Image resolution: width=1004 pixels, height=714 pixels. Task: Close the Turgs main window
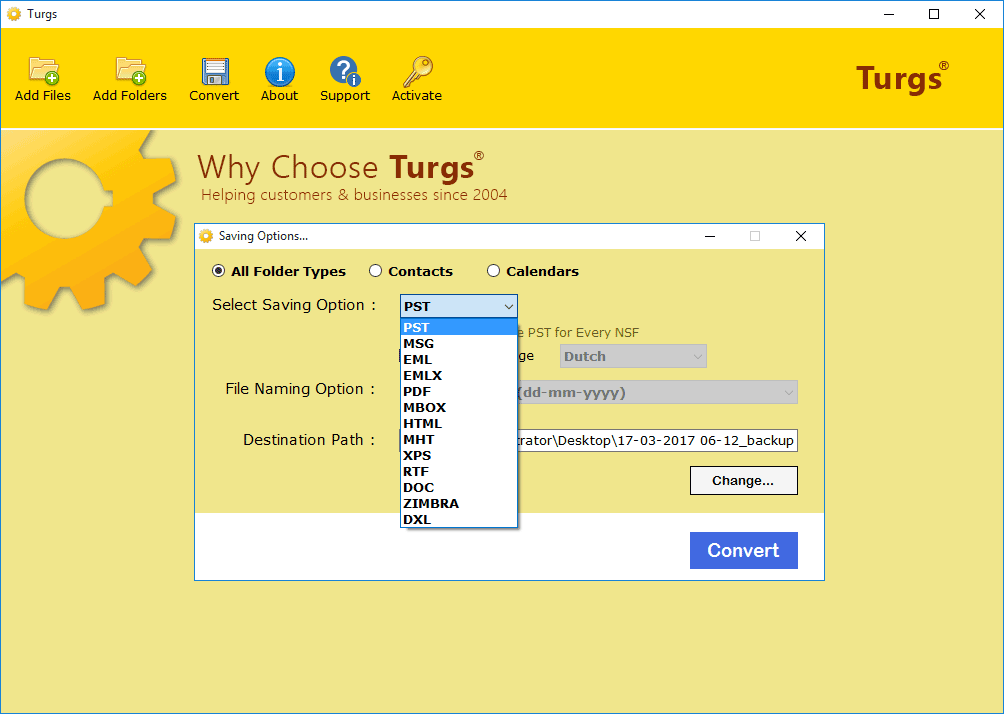pos(980,14)
